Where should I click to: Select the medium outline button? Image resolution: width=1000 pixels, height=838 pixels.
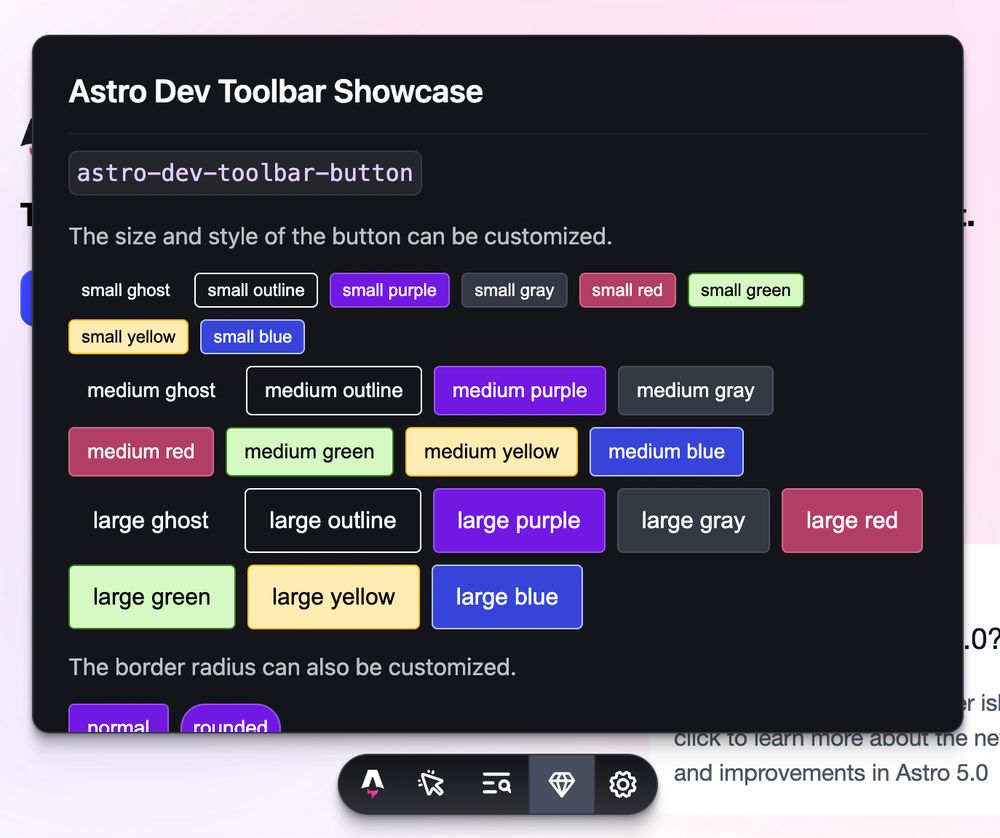334,390
